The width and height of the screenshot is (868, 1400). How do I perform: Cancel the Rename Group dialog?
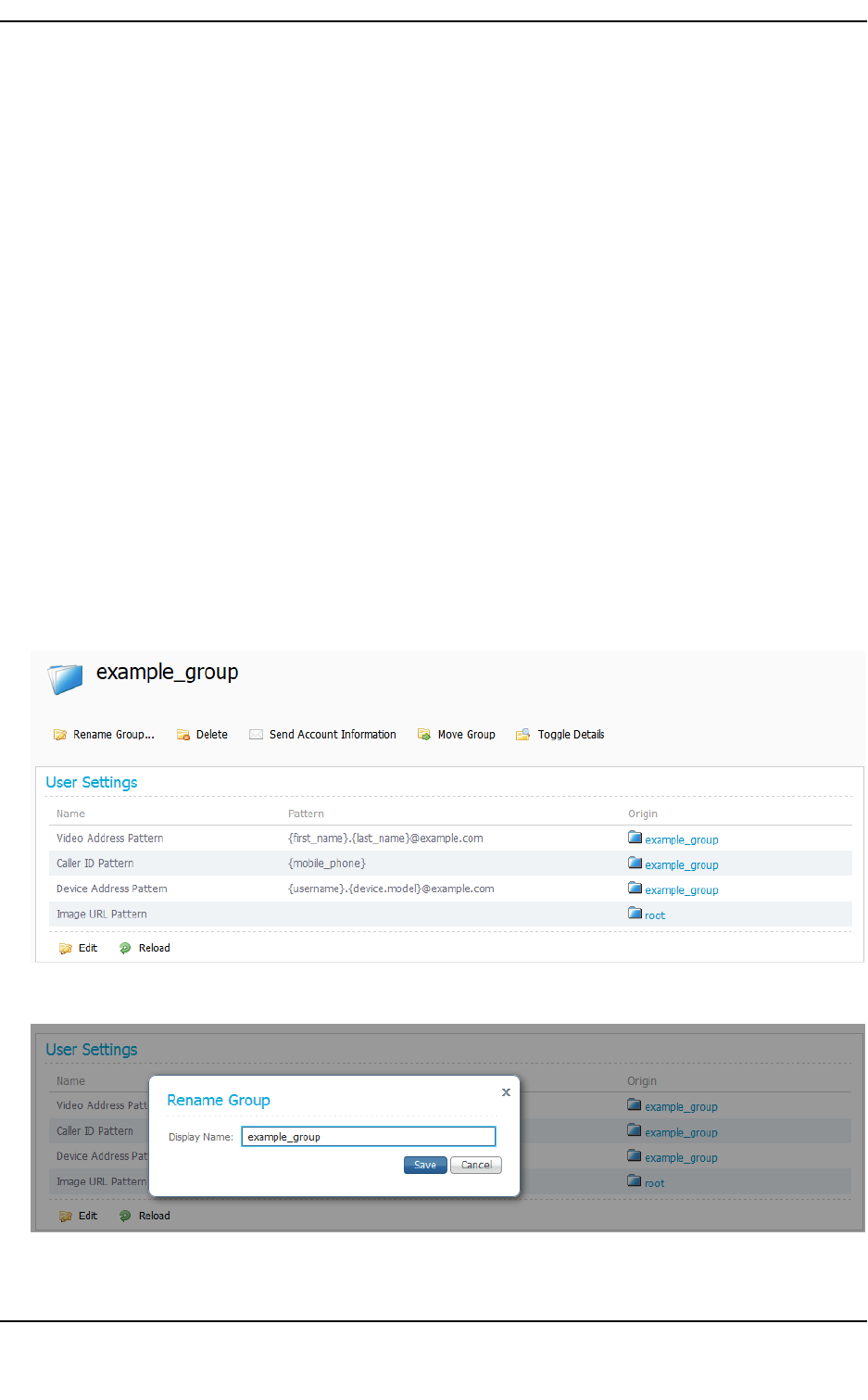pos(476,1166)
